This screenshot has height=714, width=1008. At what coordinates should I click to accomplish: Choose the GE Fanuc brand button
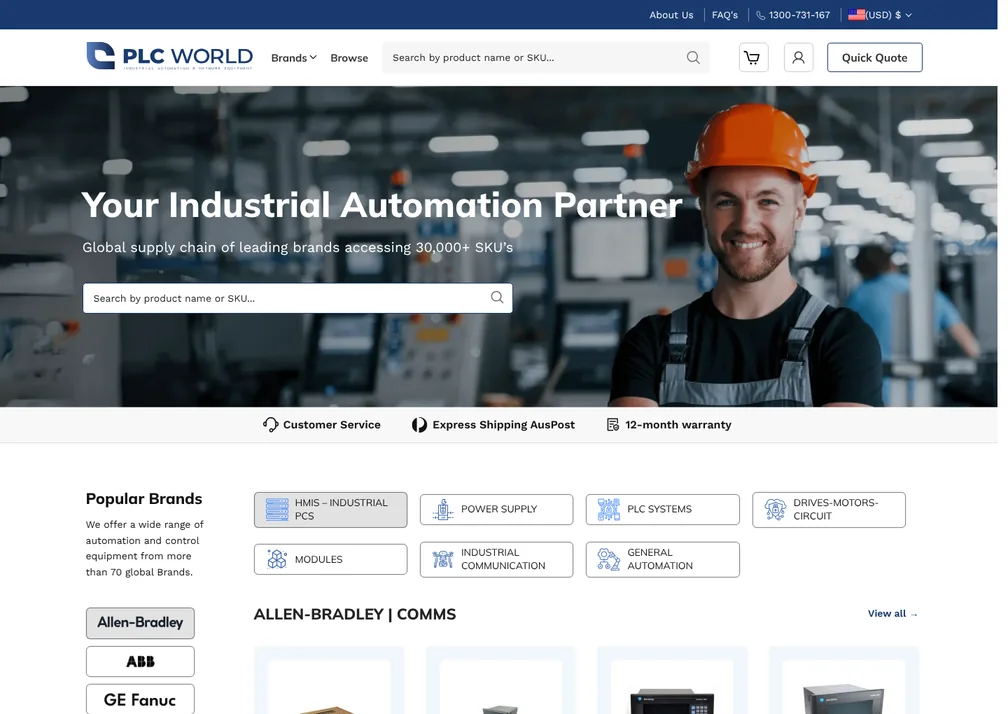tap(140, 699)
